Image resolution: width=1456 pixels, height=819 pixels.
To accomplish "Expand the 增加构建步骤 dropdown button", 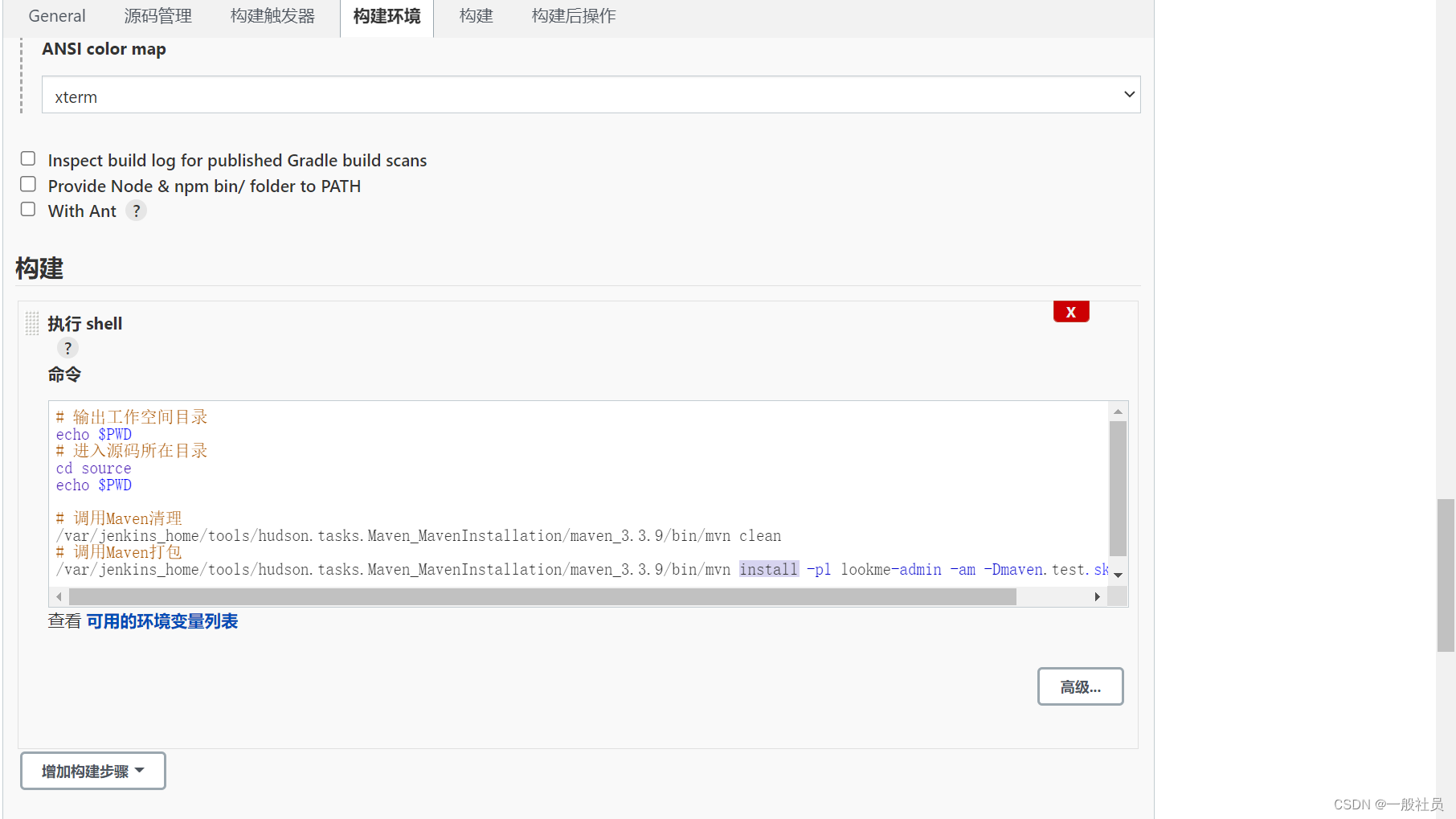I will (93, 771).
